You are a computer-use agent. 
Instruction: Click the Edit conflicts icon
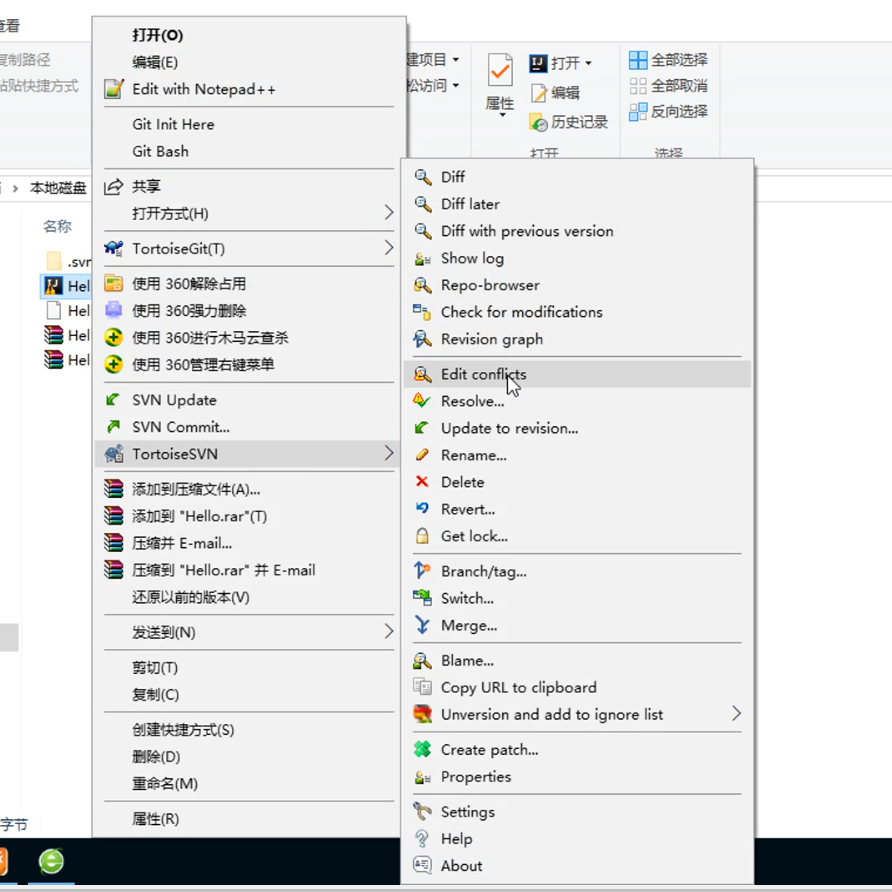point(422,374)
